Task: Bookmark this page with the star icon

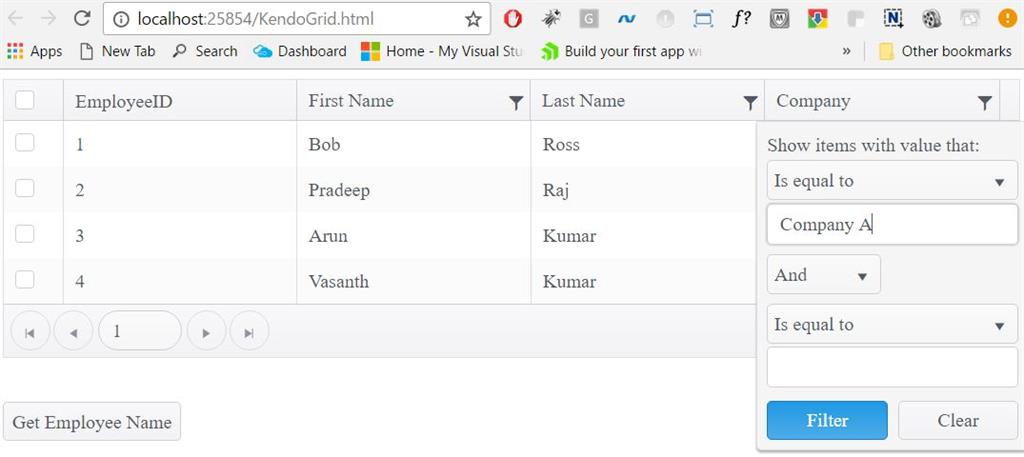Action: [x=473, y=19]
